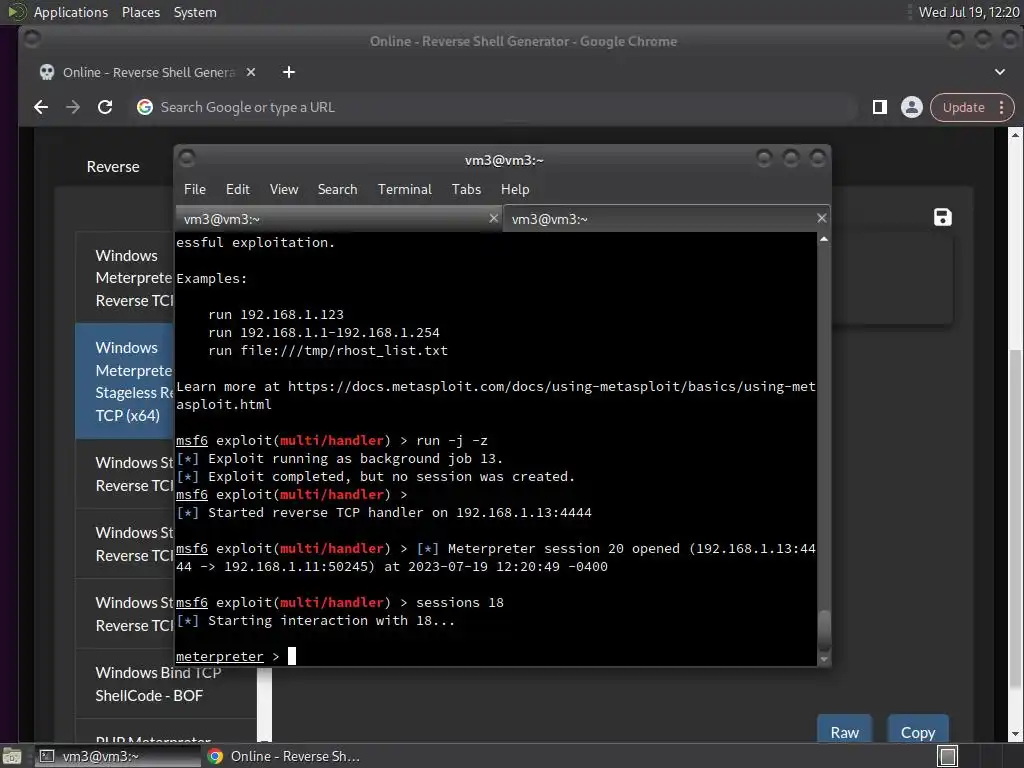Expand Chrome's tab search chevron
Screen dimensions: 1024x768
click(x=1000, y=72)
